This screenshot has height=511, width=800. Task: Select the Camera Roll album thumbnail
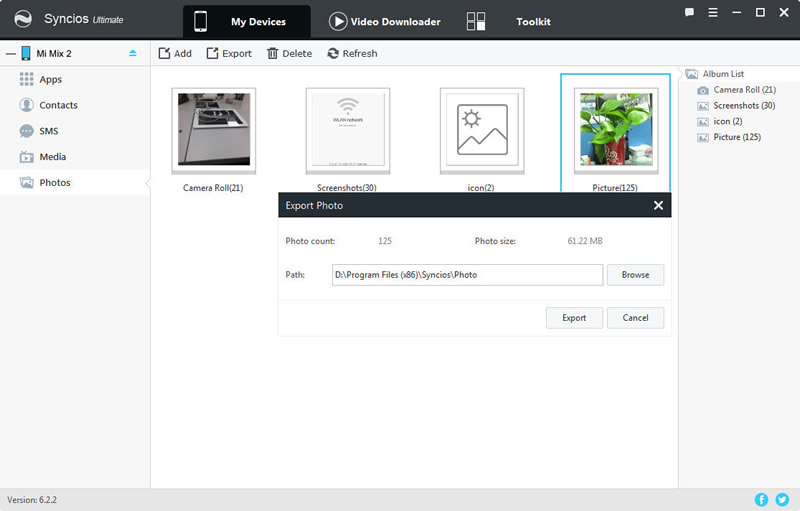[x=214, y=131]
